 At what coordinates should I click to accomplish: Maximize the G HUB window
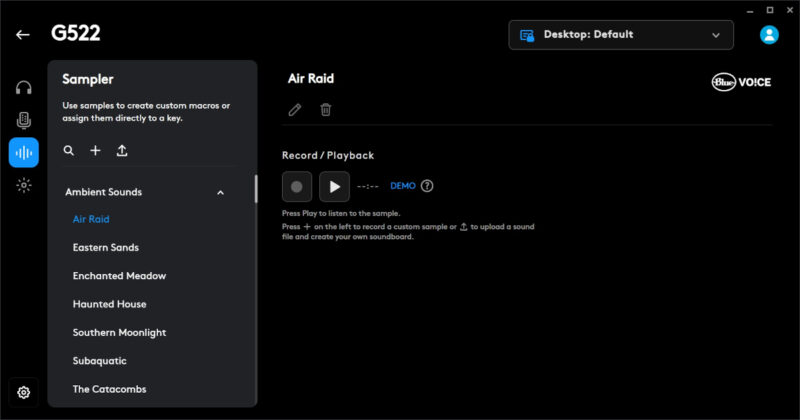coord(770,10)
